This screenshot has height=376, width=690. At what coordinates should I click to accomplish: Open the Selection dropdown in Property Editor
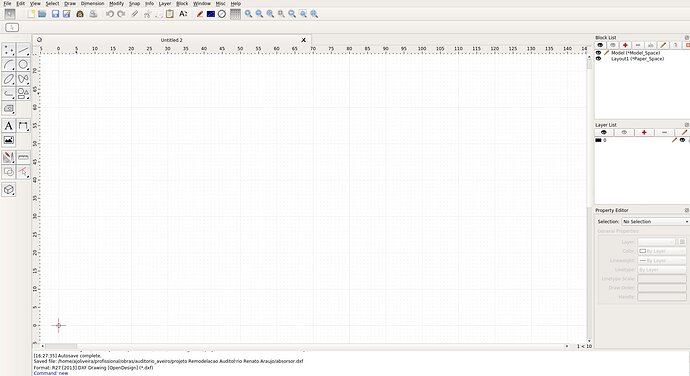tap(655, 221)
